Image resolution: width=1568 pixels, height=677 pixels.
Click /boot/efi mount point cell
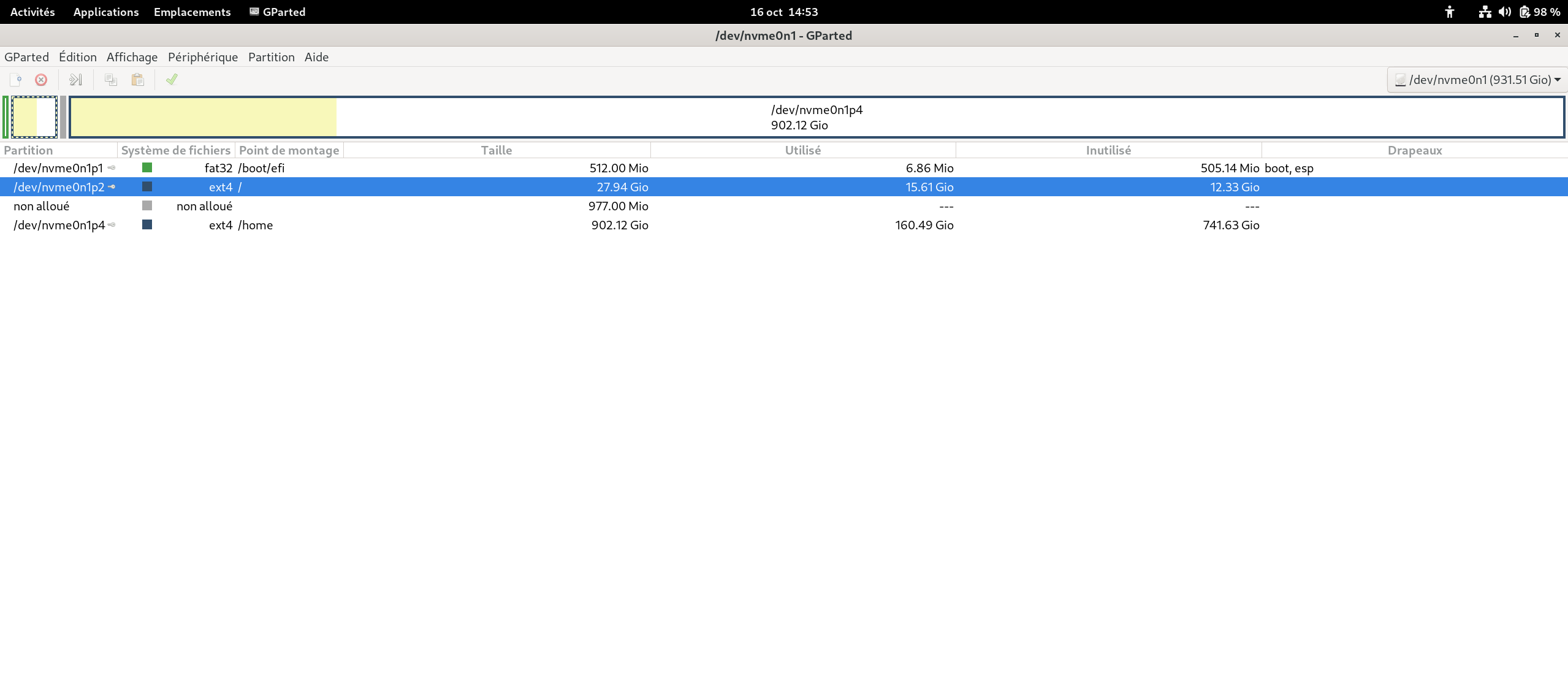pos(261,167)
